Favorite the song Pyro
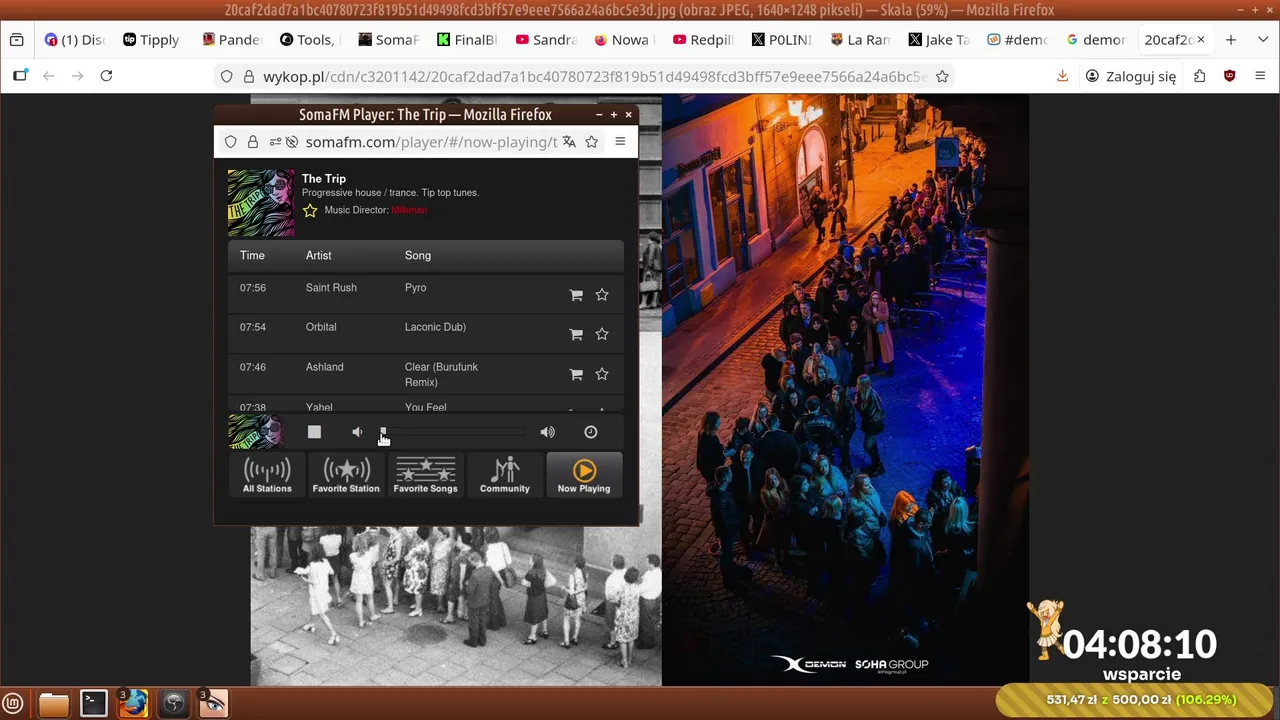This screenshot has width=1280, height=720. click(602, 295)
